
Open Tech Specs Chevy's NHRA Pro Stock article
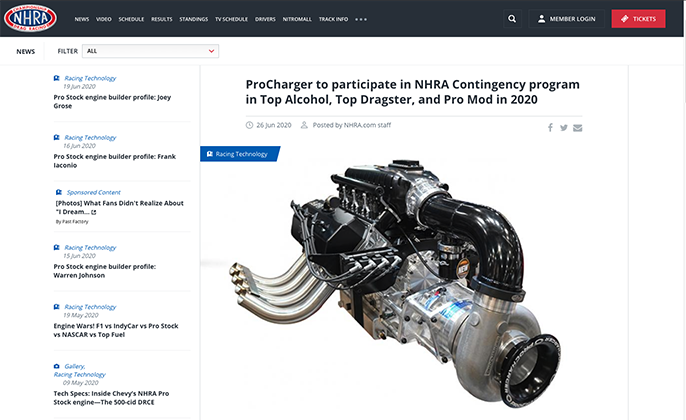111,398
